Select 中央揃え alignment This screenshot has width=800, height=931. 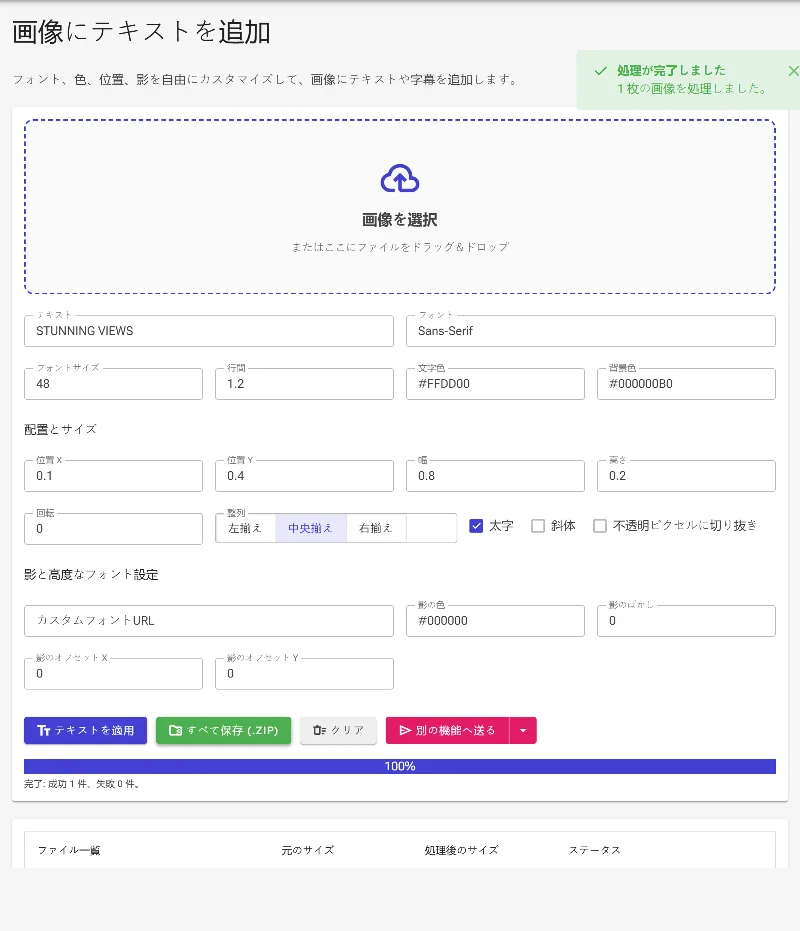[x=311, y=528]
